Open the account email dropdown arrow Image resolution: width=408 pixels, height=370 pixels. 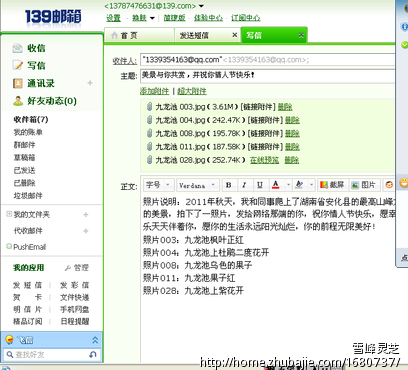[x=201, y=6]
